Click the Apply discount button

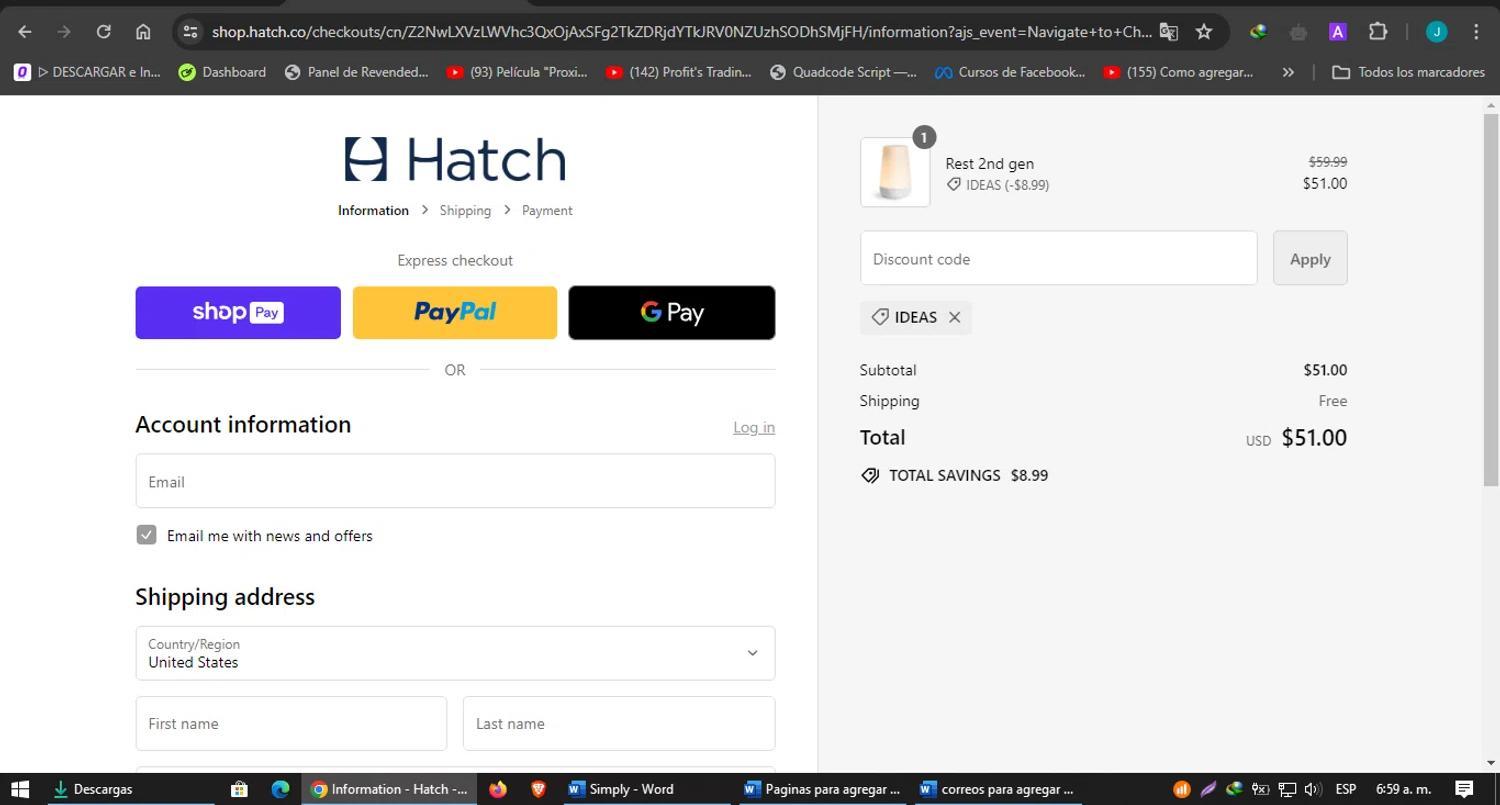click(x=1310, y=258)
